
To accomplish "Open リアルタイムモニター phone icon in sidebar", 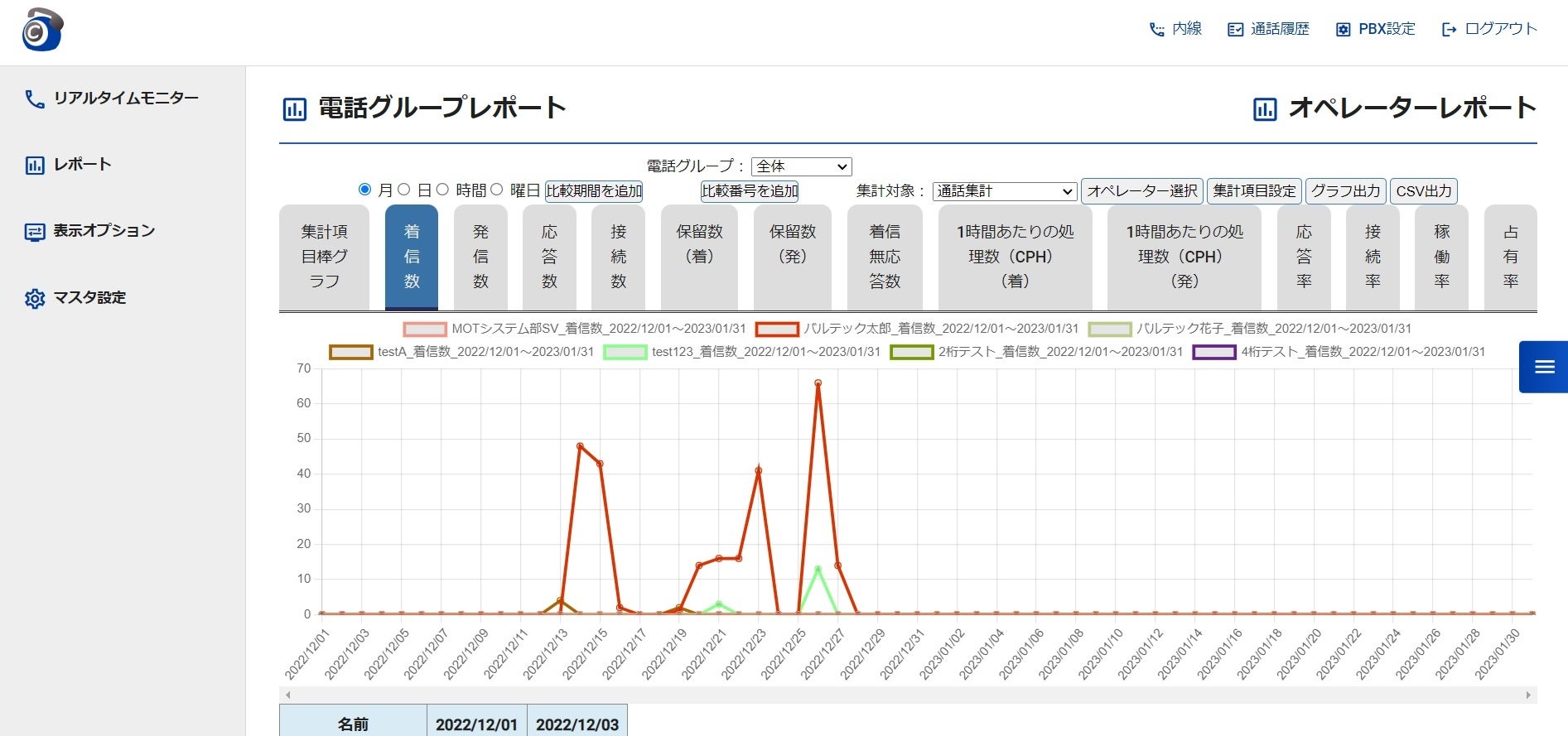I will coord(35,99).
